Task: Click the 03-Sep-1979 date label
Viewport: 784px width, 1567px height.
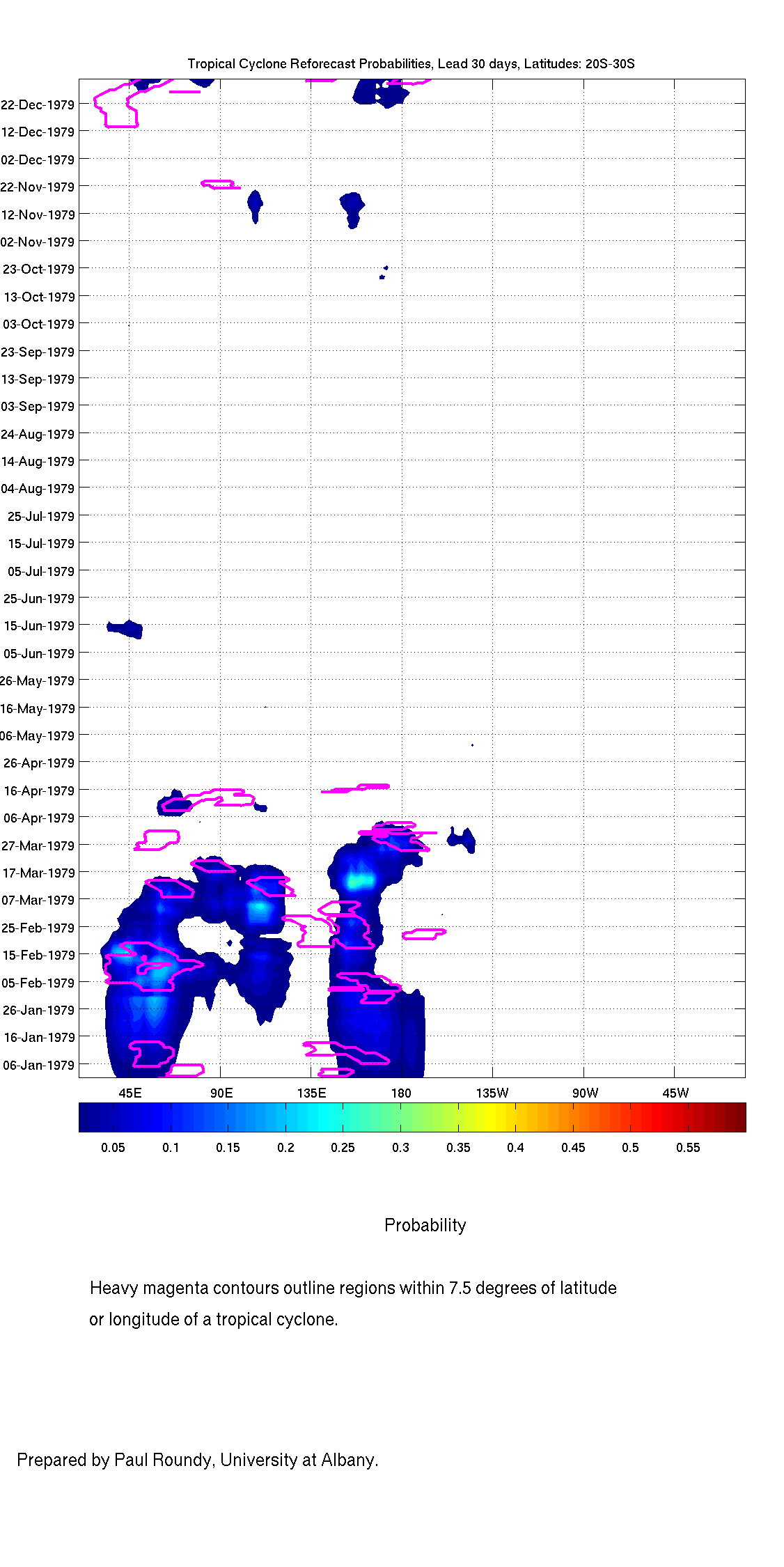Action: [38, 407]
